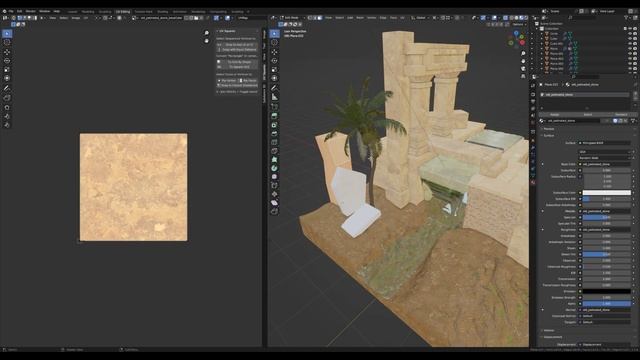Open the Edit Mode dropdown in the 3D viewport
Image resolution: width=640 pixels, height=360 pixels.
(292, 18)
